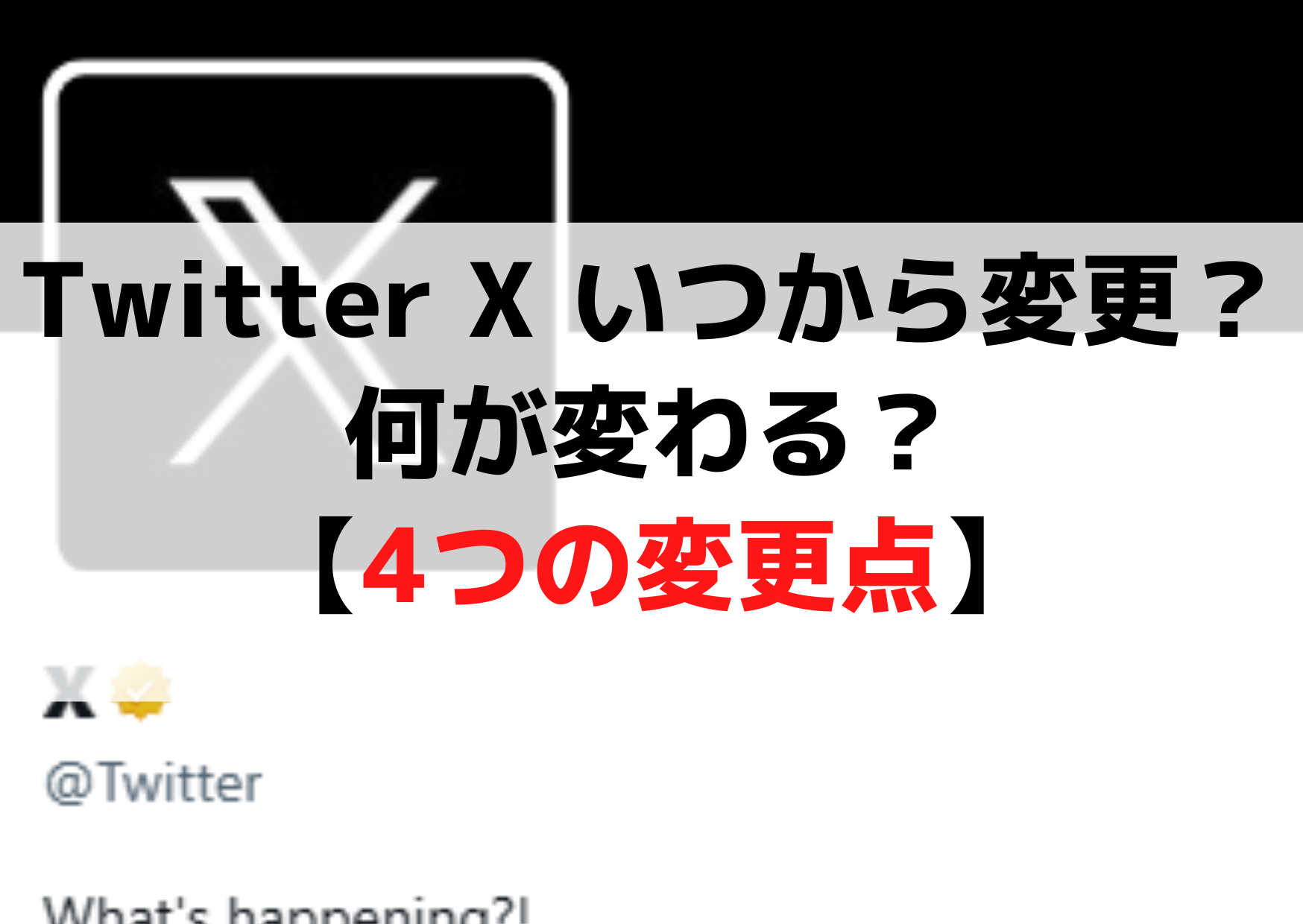Click the gold verified checkmark badge
Image resolution: width=1303 pixels, height=924 pixels.
pos(140,691)
